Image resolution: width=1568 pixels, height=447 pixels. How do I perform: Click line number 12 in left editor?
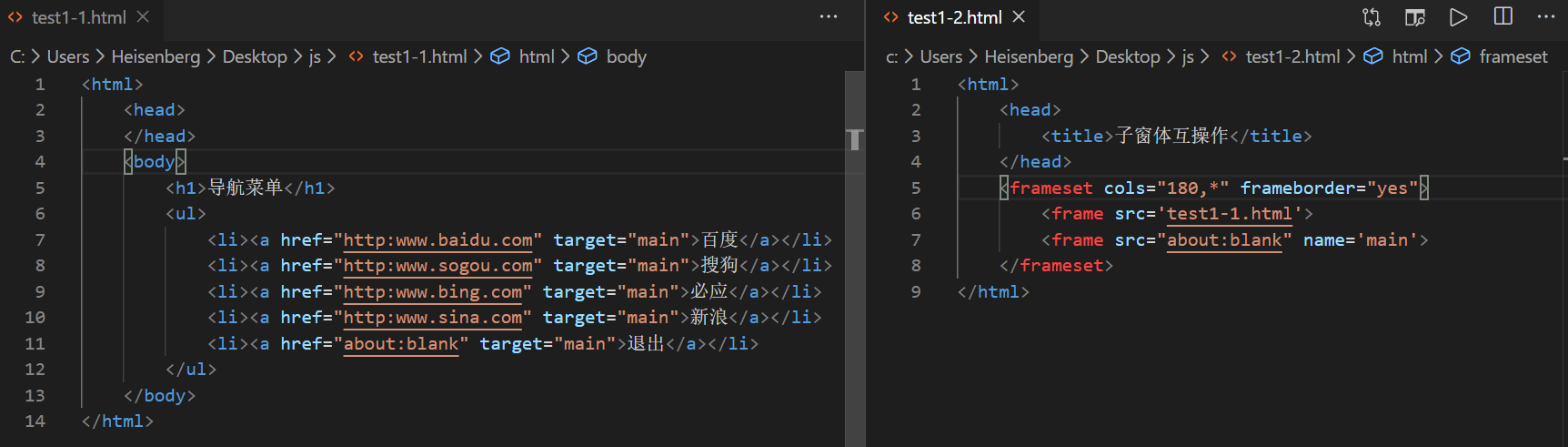point(35,370)
